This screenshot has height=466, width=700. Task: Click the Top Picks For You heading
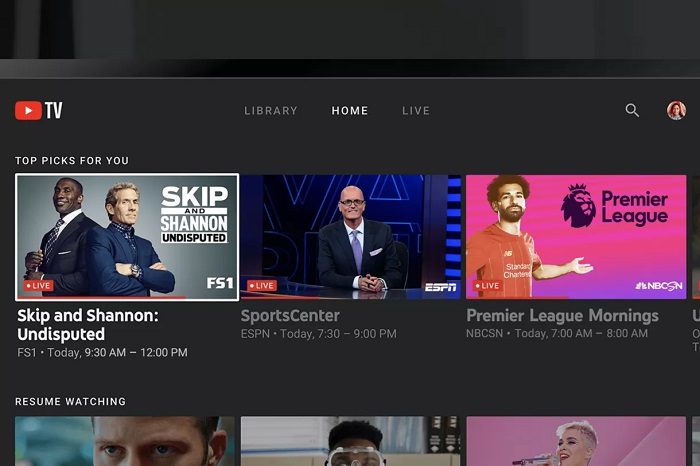coord(72,161)
